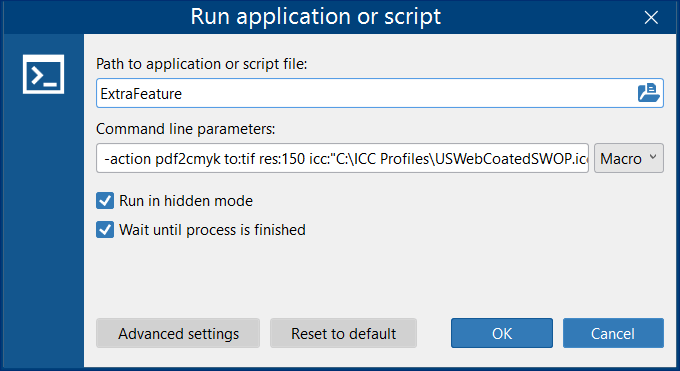Close the Run application or script dialog
The width and height of the screenshot is (680, 371).
[651, 17]
